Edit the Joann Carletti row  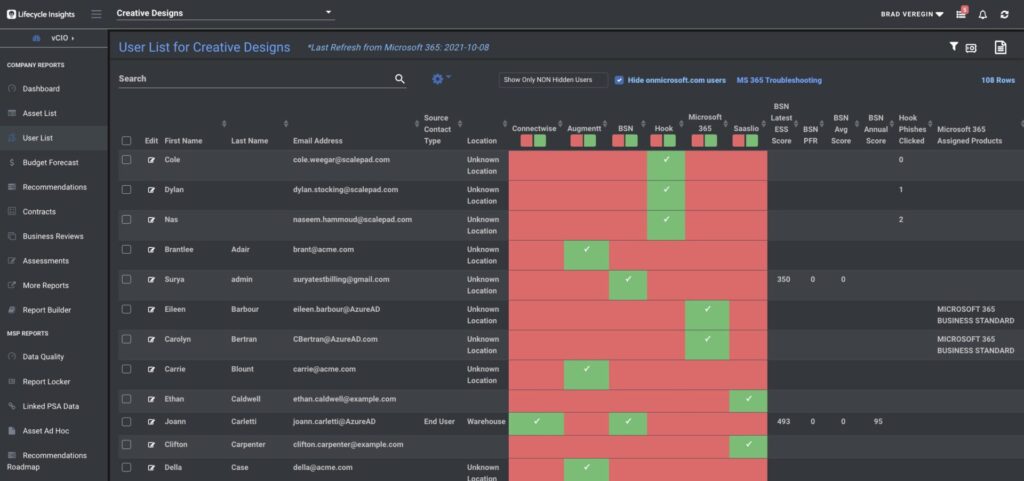[152, 422]
